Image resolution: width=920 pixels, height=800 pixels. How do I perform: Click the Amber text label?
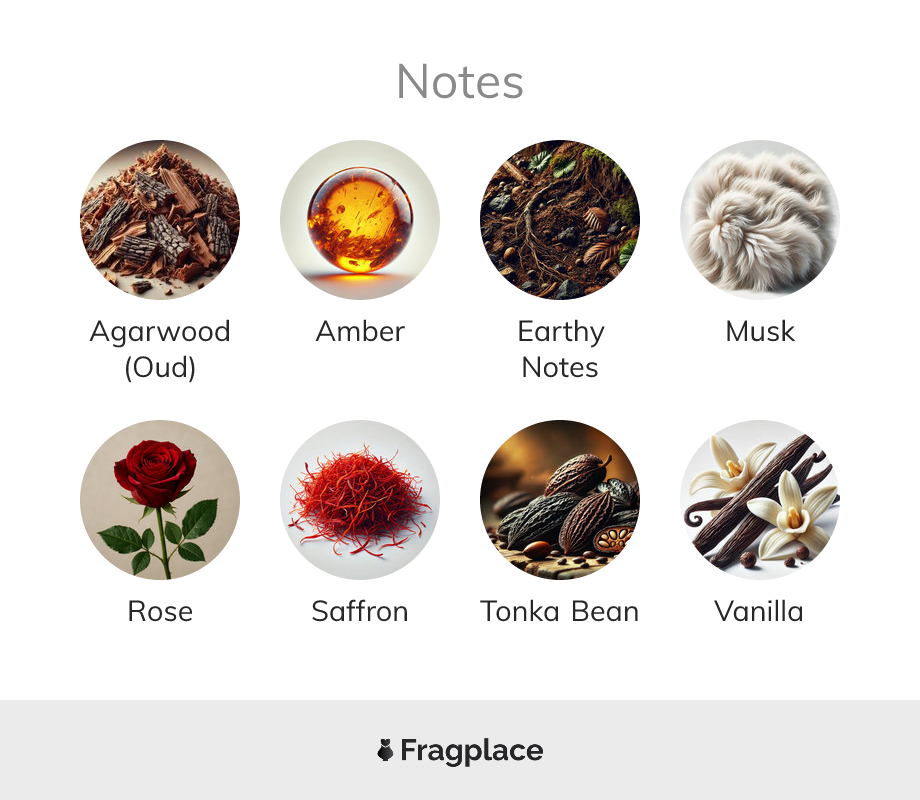pyautogui.click(x=360, y=332)
